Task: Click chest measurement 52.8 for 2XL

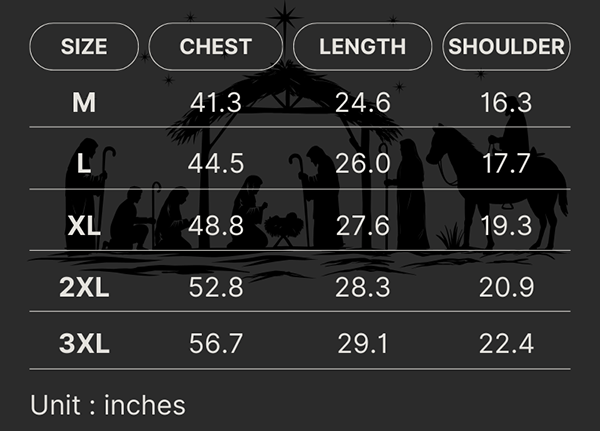Action: (216, 288)
